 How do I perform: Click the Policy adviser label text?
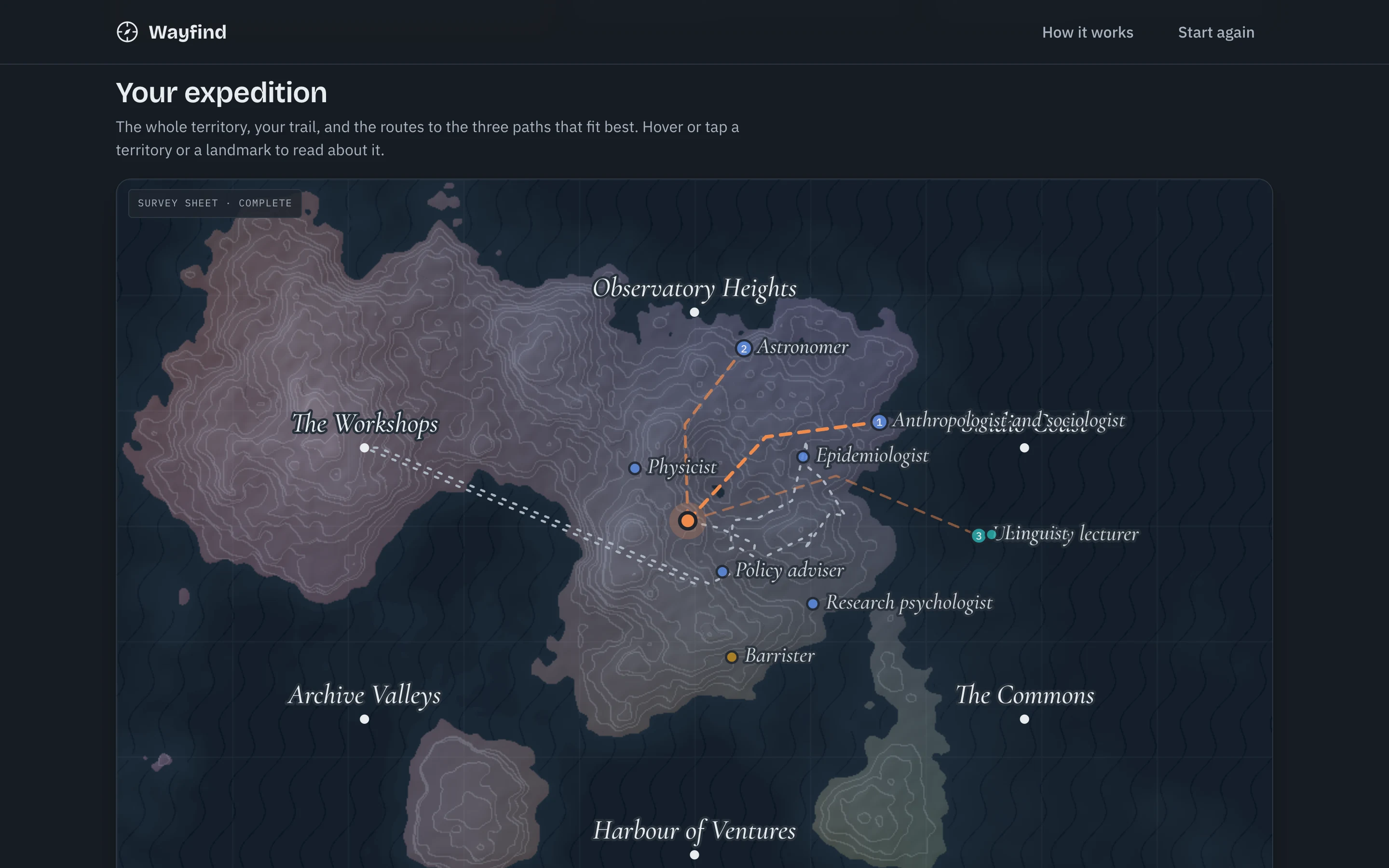(789, 570)
